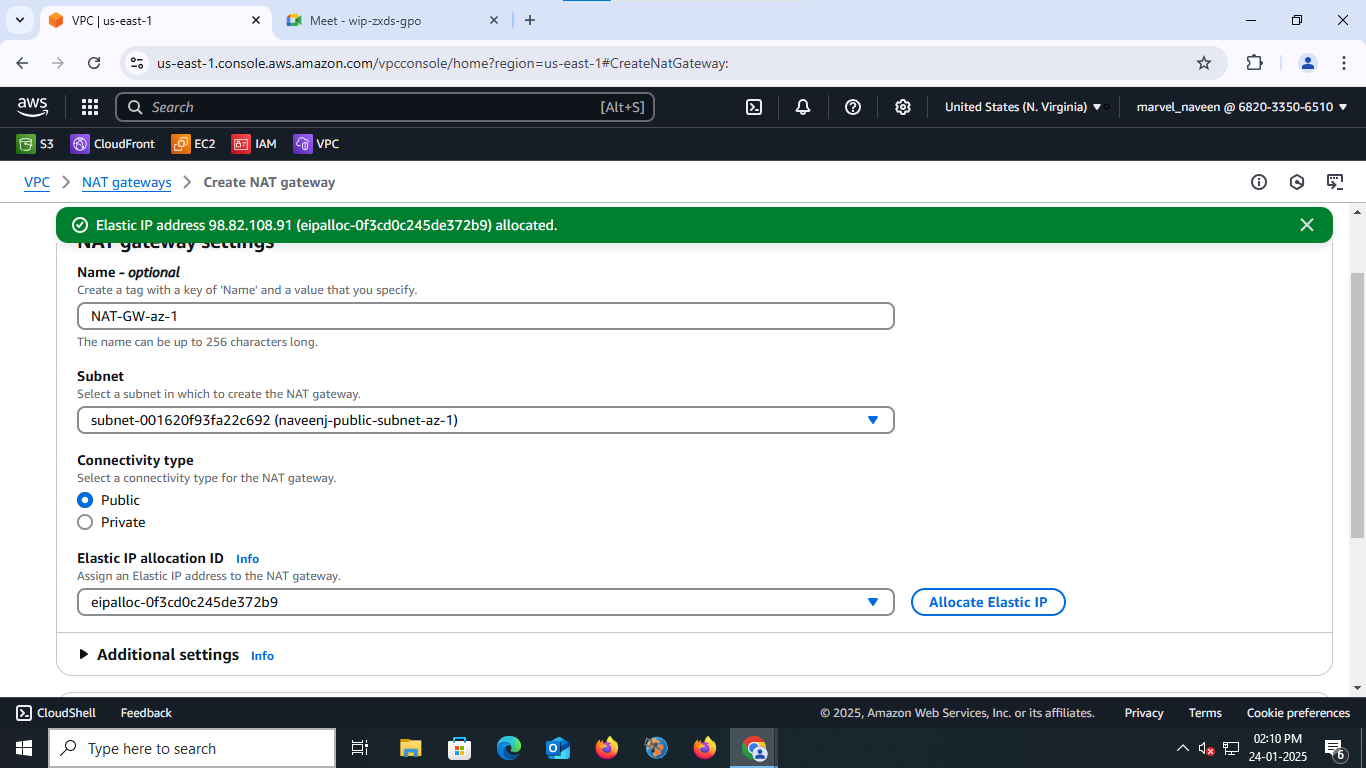1366x768 pixels.
Task: Open the taskbar clock showing 02:10 PM
Action: point(1277,748)
